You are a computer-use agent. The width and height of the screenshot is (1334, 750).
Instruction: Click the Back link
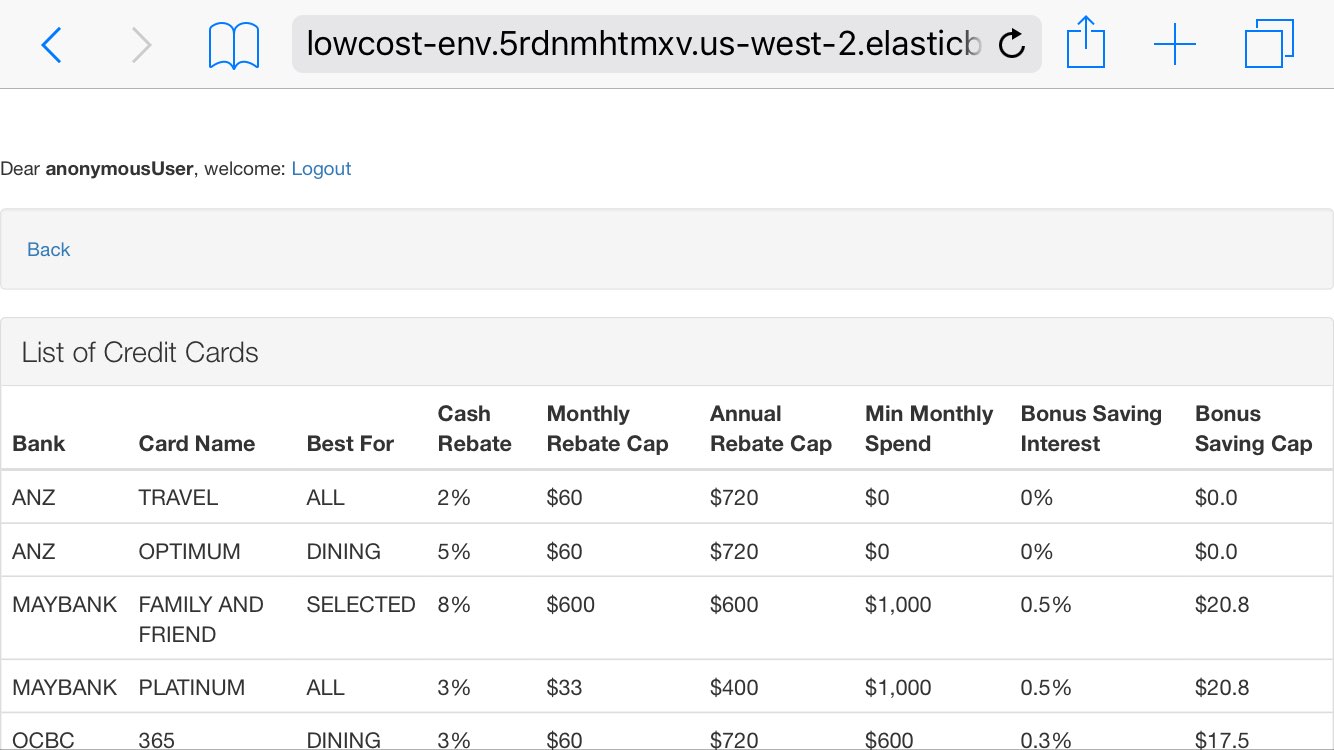[48, 250]
